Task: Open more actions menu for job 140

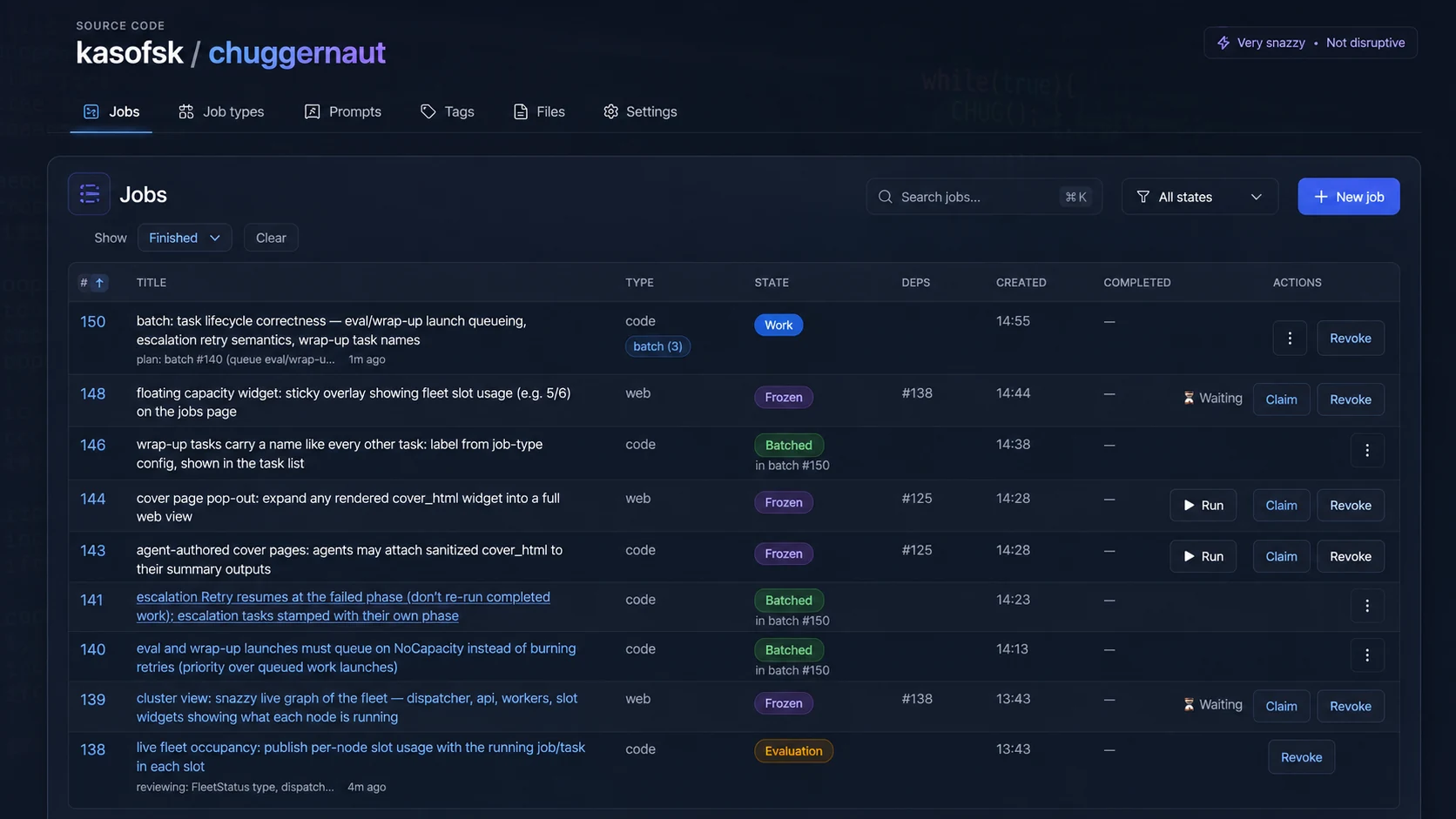Action: point(1367,655)
